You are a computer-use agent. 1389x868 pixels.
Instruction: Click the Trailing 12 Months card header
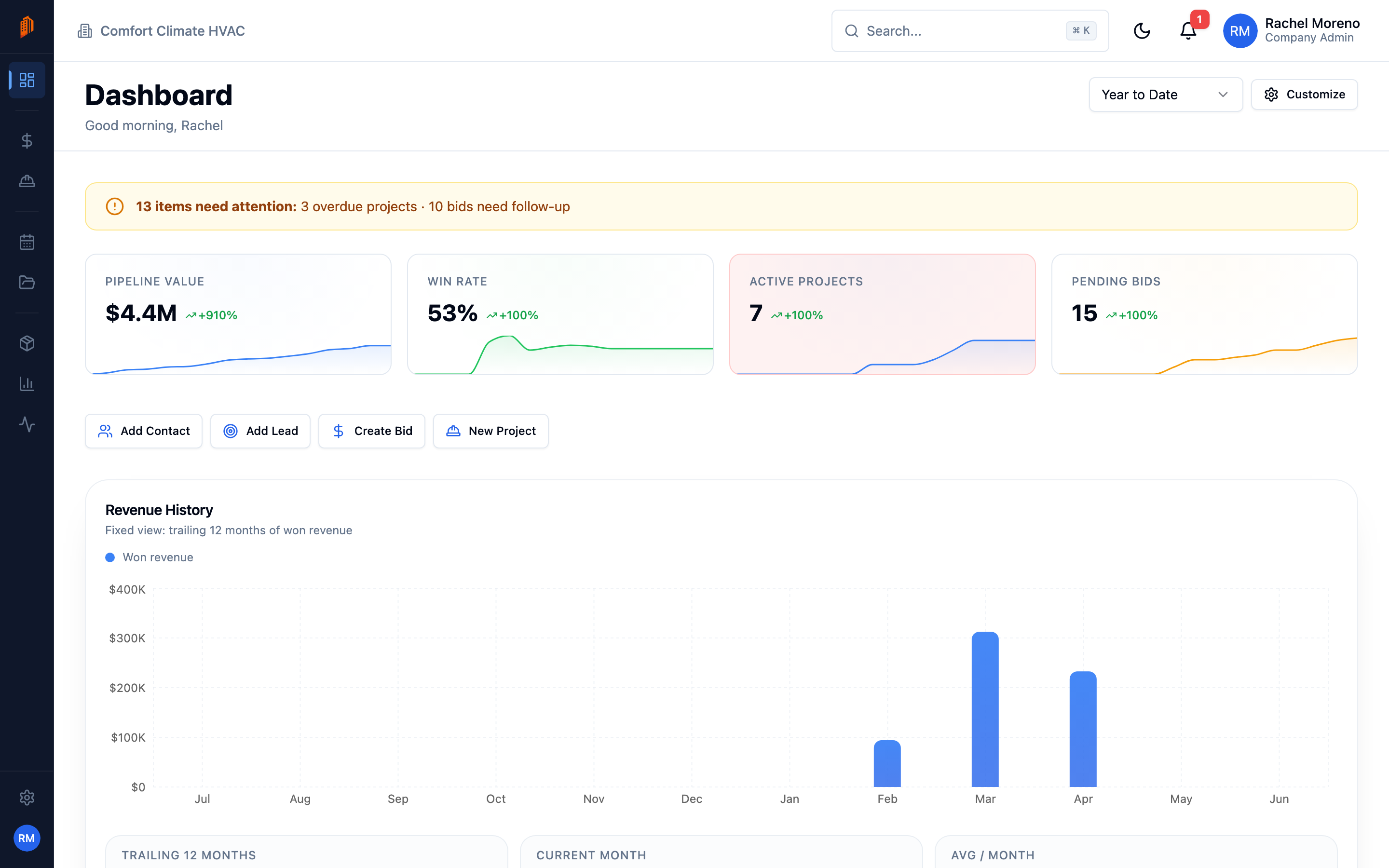(x=189, y=855)
